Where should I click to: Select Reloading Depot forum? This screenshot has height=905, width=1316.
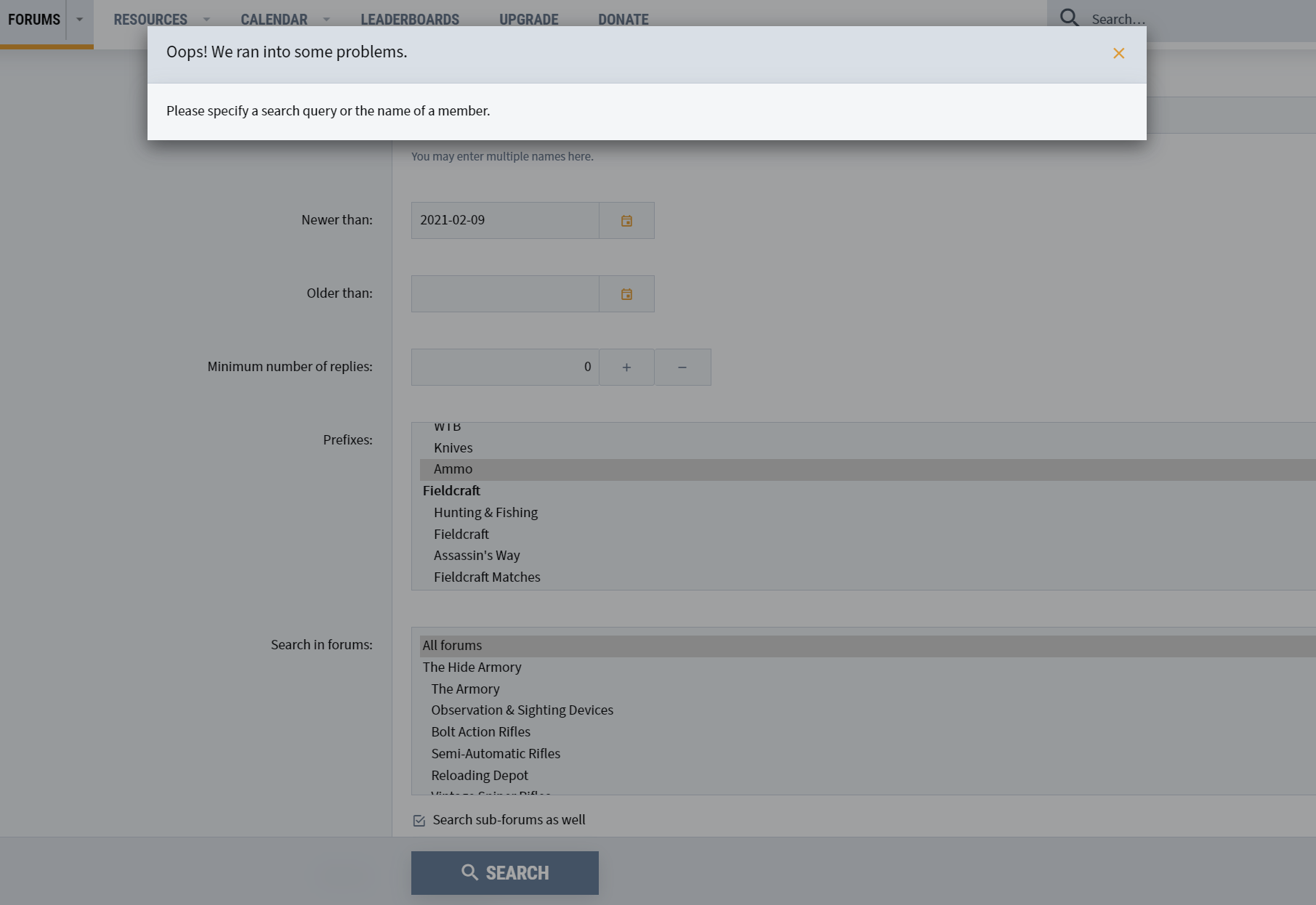coord(868,776)
